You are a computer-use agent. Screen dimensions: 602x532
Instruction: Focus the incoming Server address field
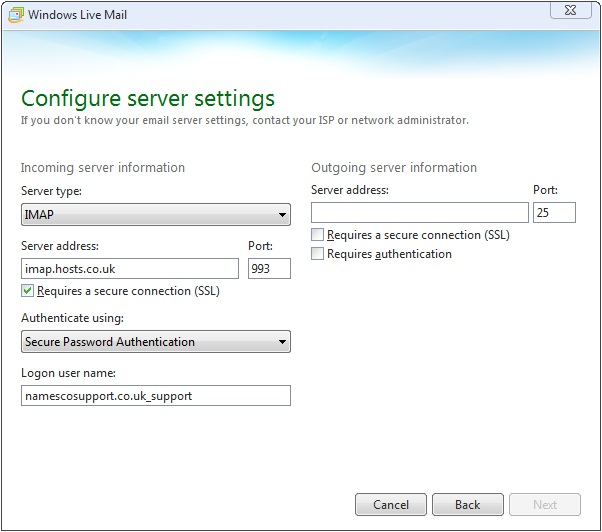click(x=130, y=269)
